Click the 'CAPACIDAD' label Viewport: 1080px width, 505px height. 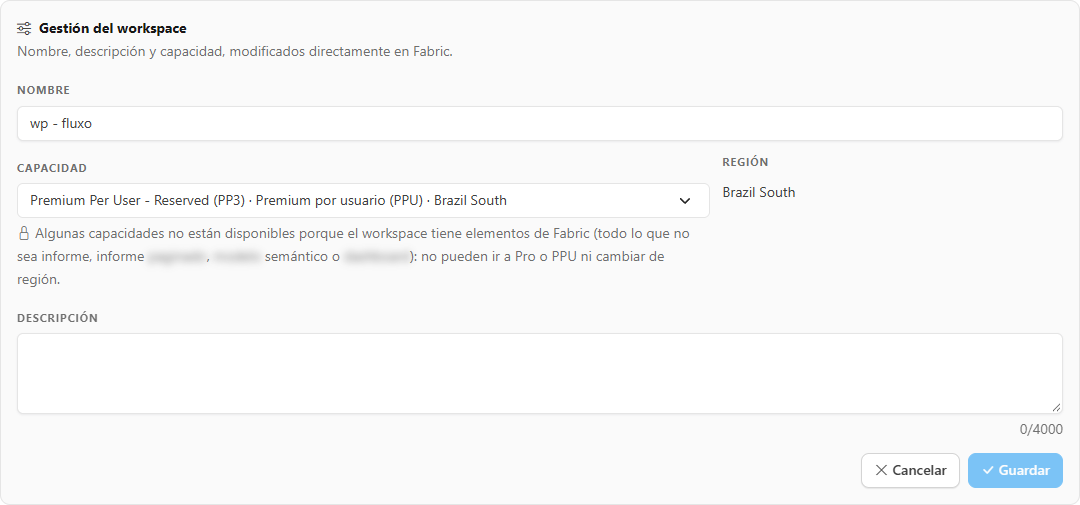point(52,168)
